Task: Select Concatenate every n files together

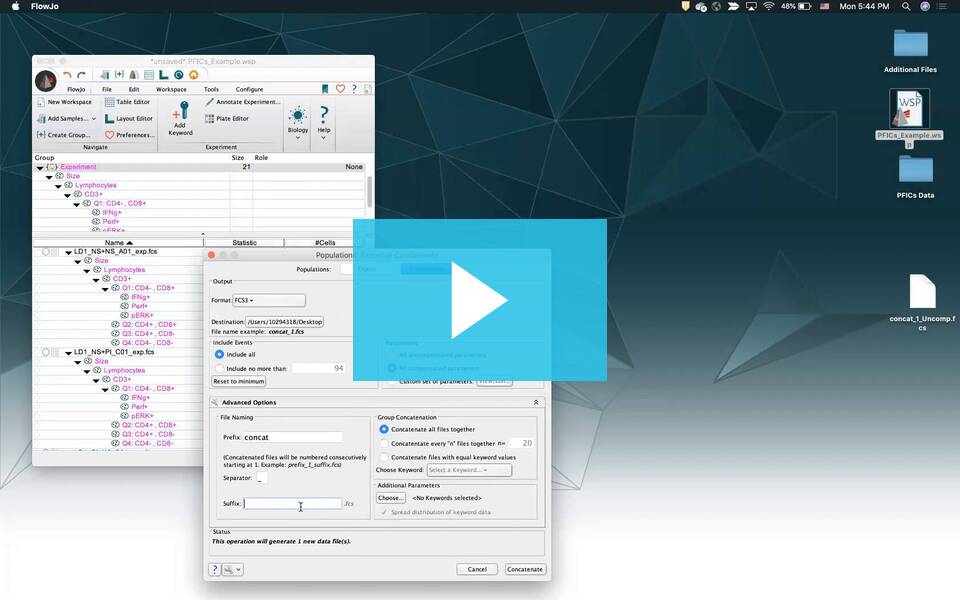Action: coord(384,443)
